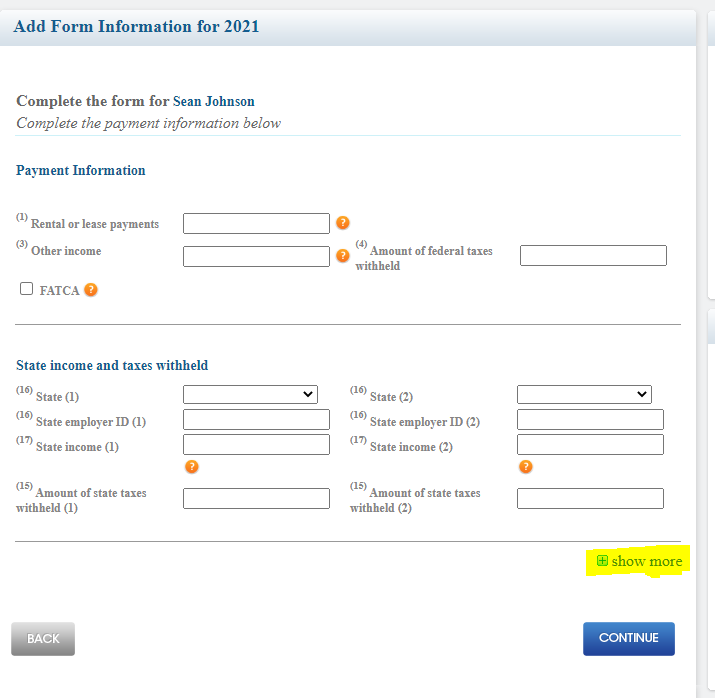Select the State employer ID (1) field
Image resolution: width=715 pixels, height=698 pixels.
pyautogui.click(x=256, y=420)
